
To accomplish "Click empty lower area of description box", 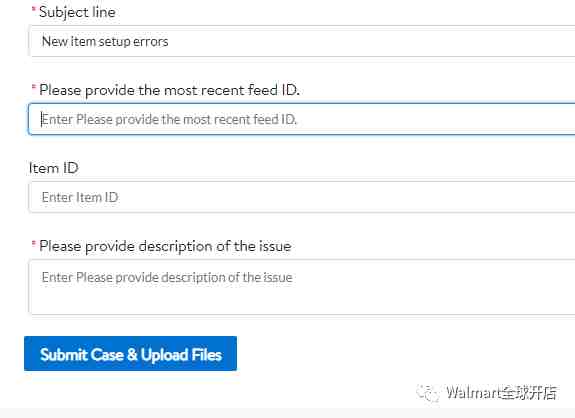I will 302,302.
